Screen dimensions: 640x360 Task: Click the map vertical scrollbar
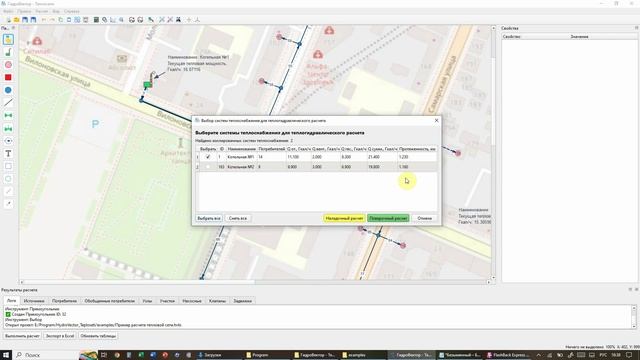(x=493, y=153)
